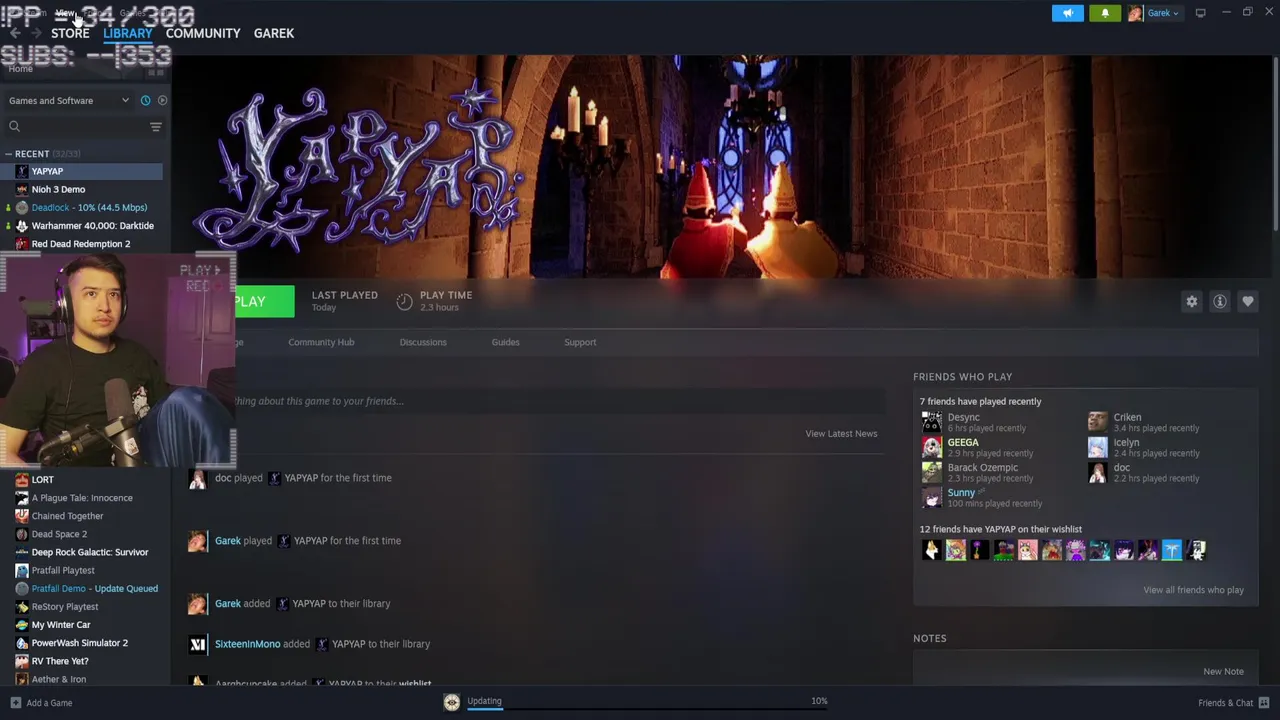Select Chained Together in game list
1280x720 pixels.
coord(67,516)
